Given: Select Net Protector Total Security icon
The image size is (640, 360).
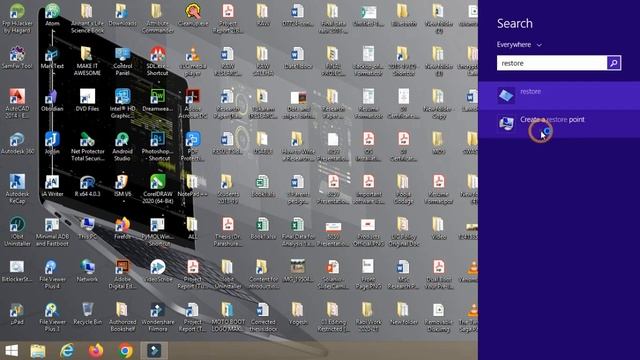Looking at the screenshot, I should pos(87,146).
